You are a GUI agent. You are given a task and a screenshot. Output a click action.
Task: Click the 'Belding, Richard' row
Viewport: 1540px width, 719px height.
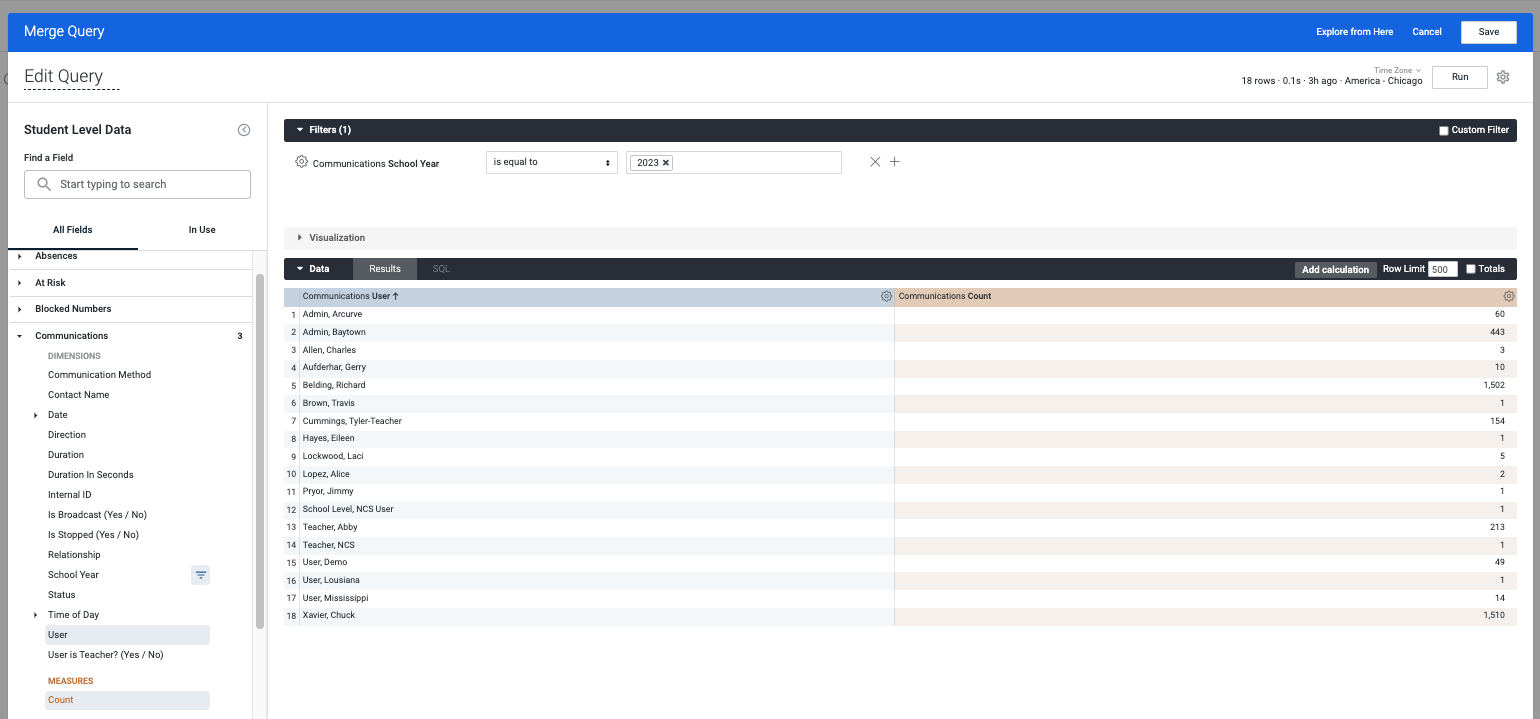[x=900, y=385]
